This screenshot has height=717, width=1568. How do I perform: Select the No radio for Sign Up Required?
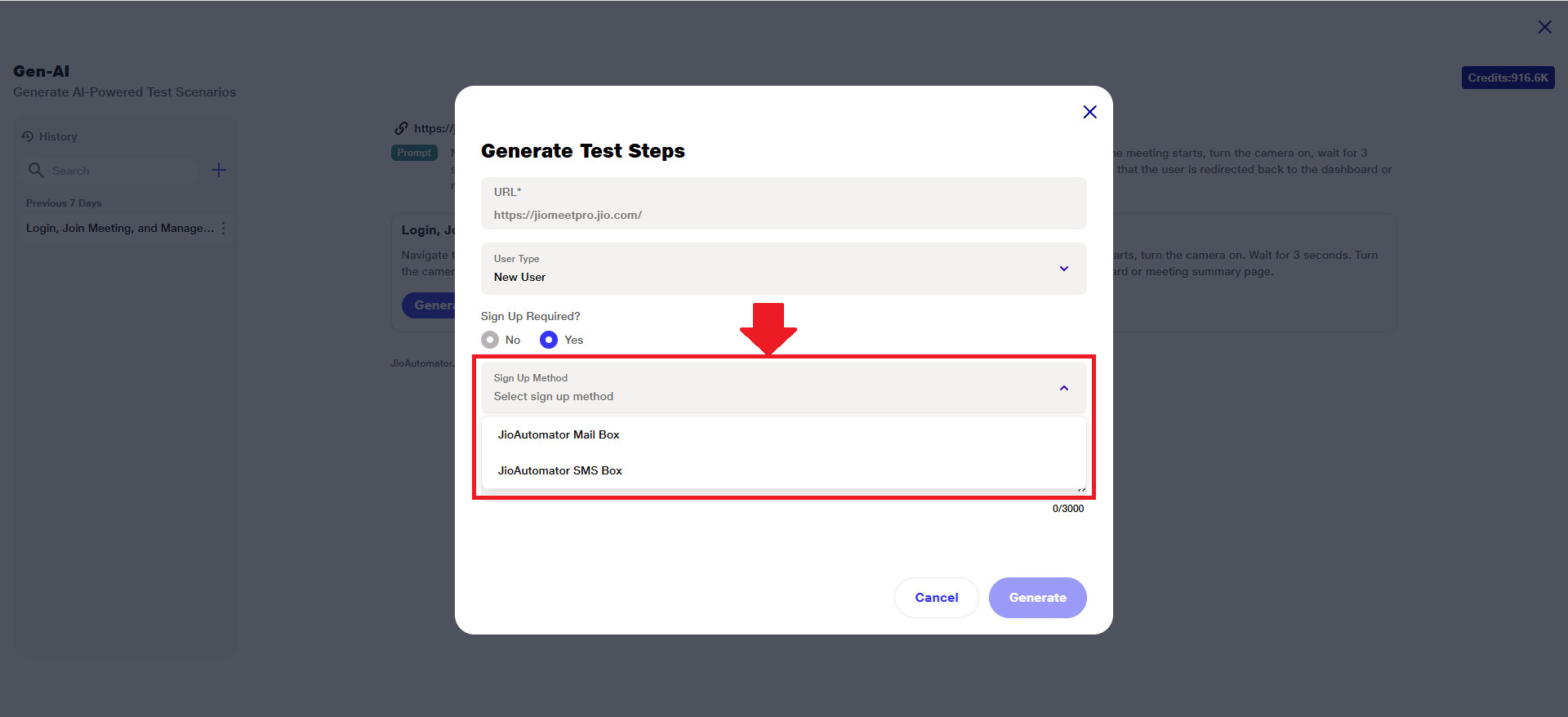pyautogui.click(x=490, y=340)
